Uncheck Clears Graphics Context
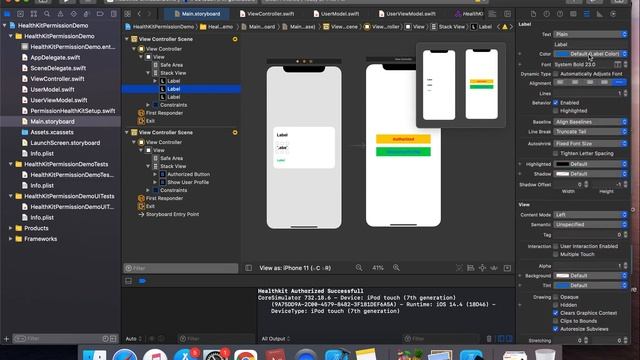 [556, 313]
